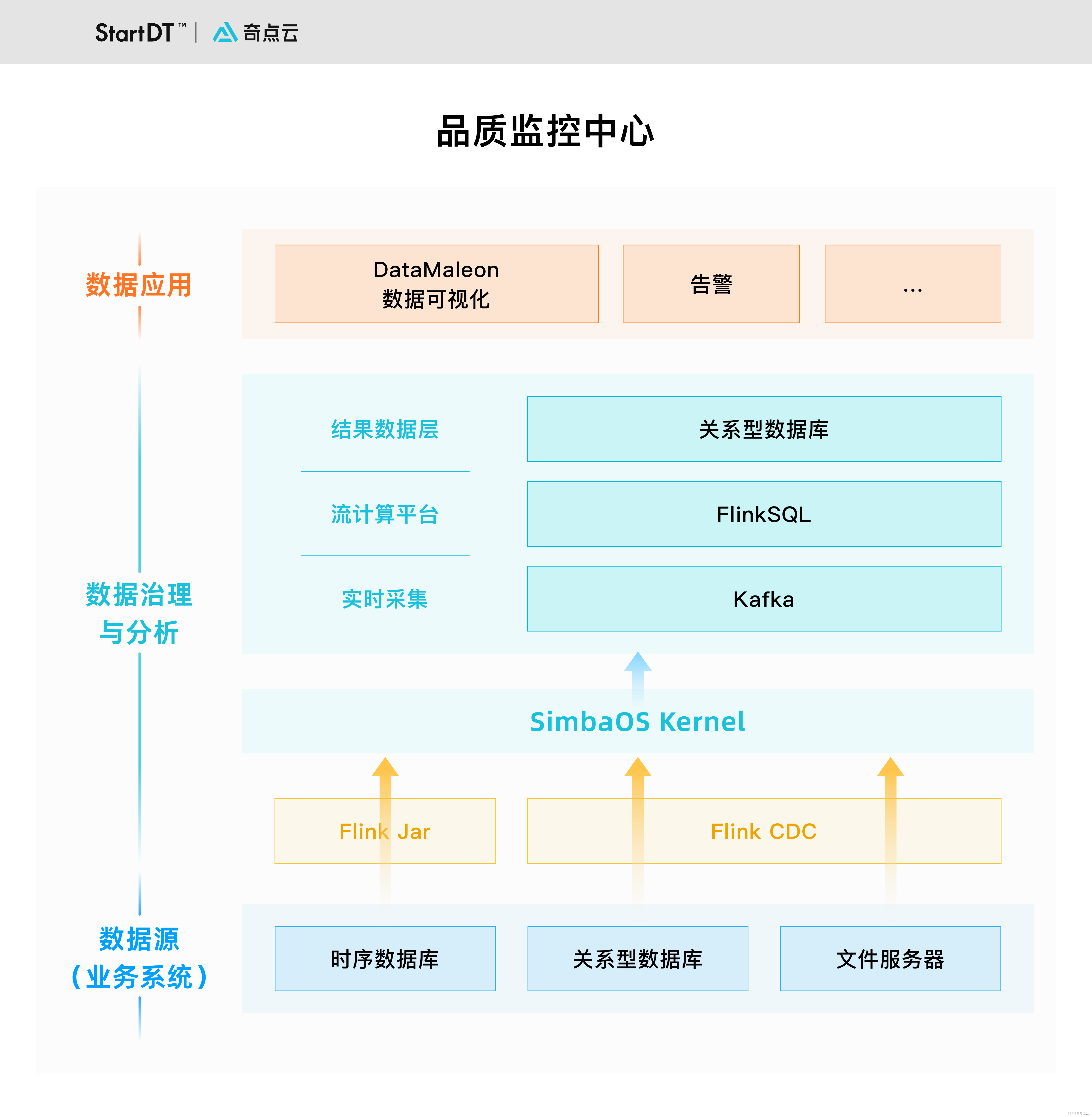Click the 奇点云 brand name text
The image size is (1092, 1117).
(271, 33)
